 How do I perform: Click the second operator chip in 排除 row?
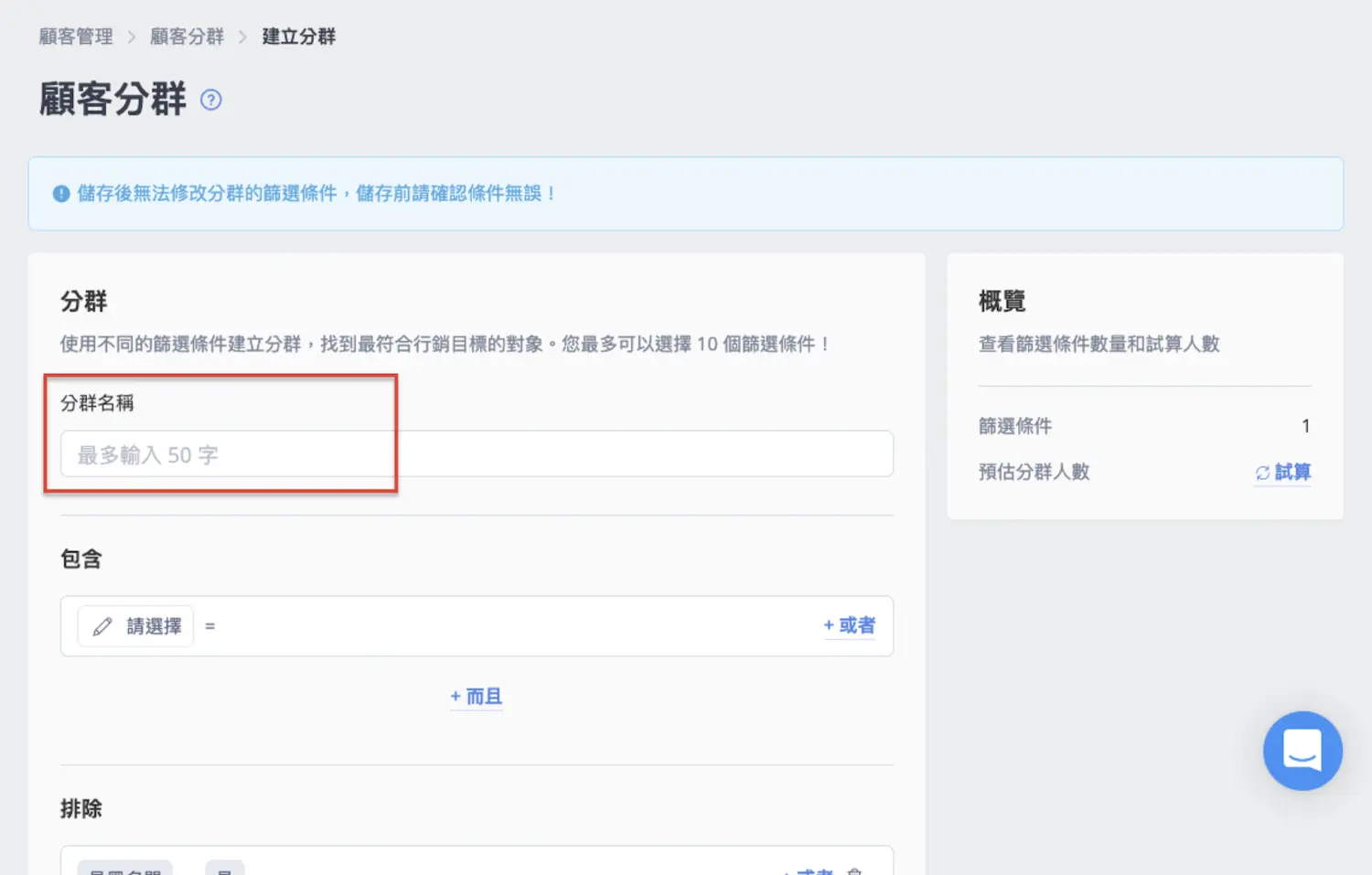tap(225, 870)
